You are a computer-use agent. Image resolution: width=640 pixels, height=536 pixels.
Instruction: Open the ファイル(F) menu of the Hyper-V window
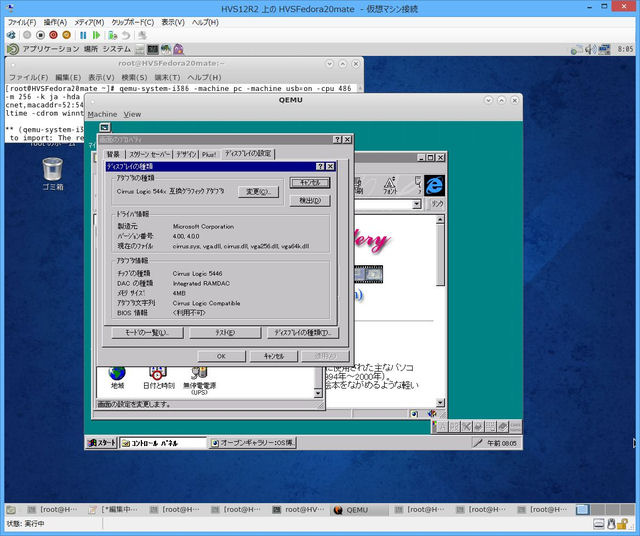click(22, 22)
